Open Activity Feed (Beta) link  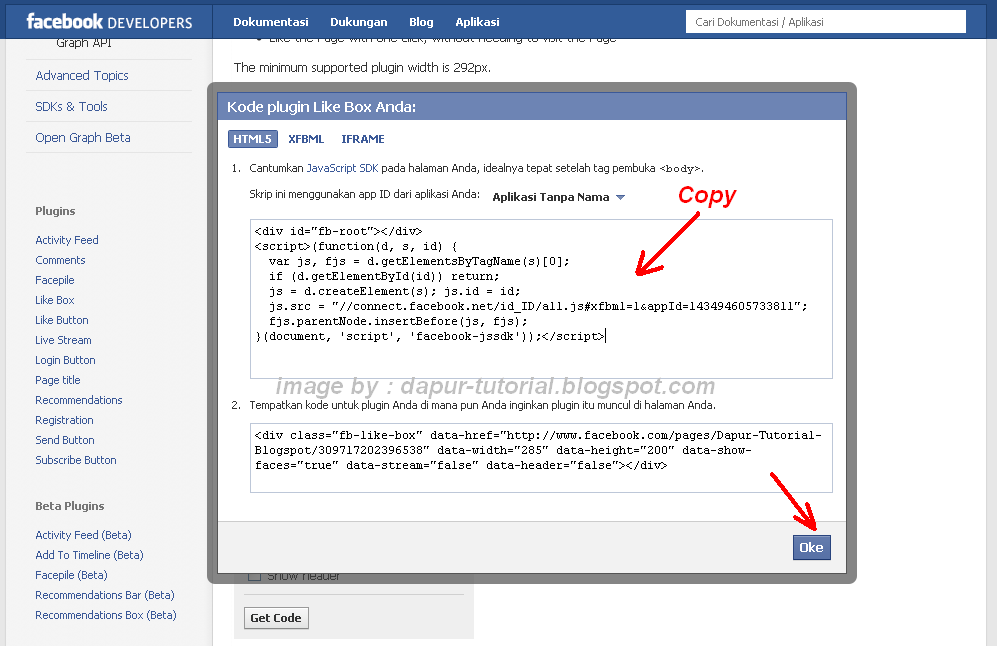coord(83,535)
